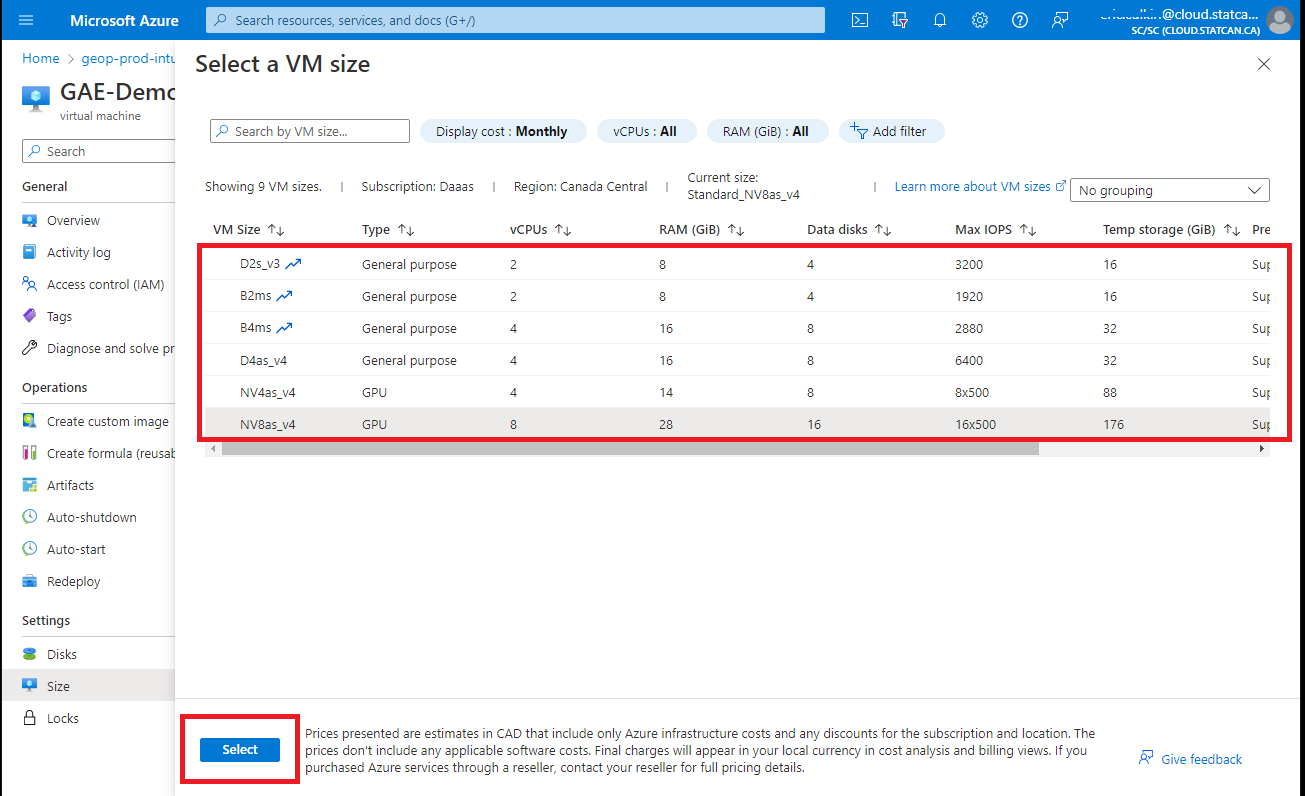Click the trending icon next to B4ms
The image size is (1305, 796).
tap(284, 328)
